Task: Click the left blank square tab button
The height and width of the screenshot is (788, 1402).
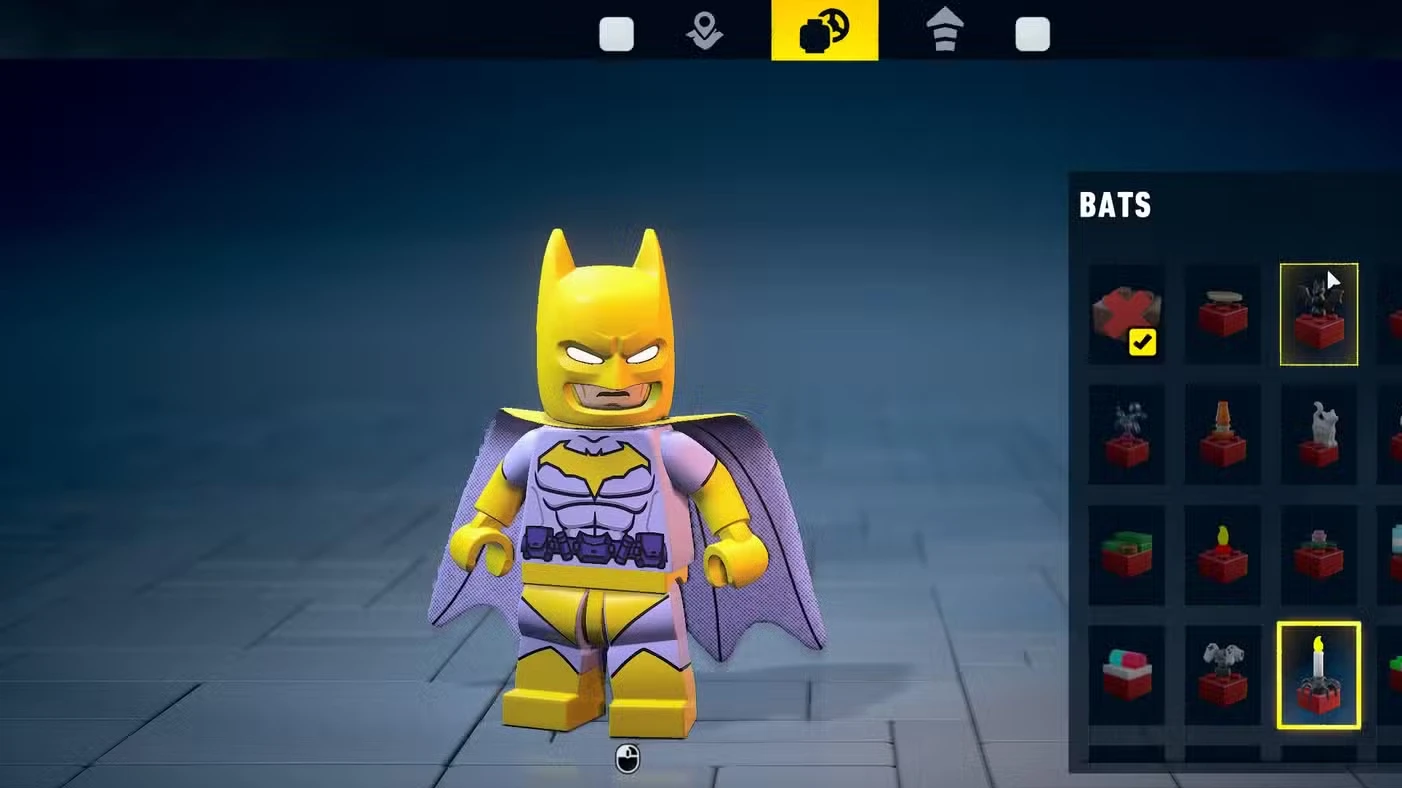Action: (x=616, y=34)
